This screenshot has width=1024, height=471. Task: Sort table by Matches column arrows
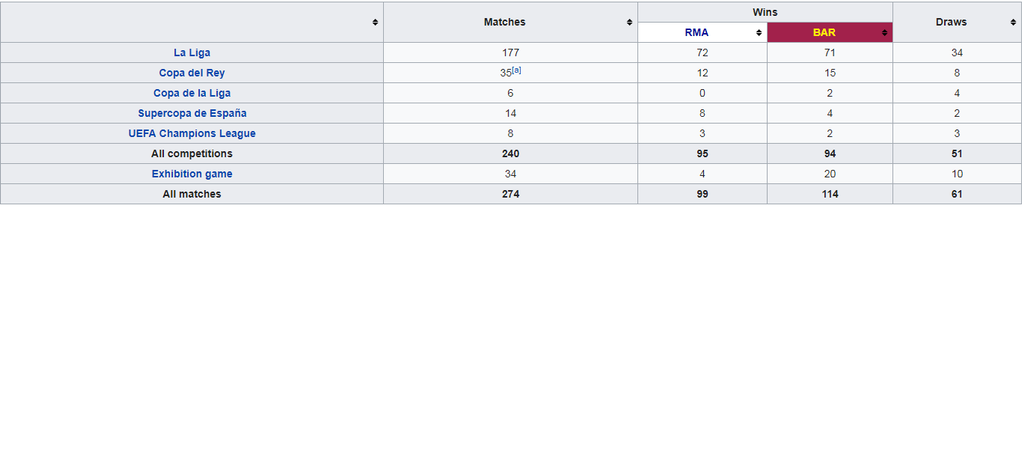(629, 22)
